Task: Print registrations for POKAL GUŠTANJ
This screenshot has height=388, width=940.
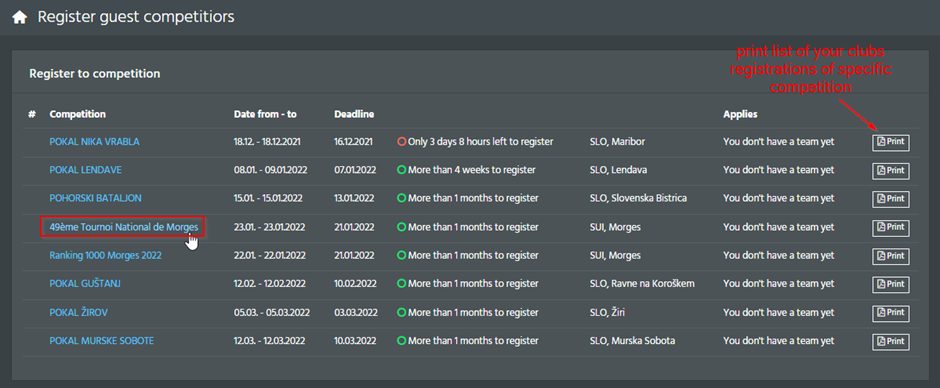Action: point(891,284)
